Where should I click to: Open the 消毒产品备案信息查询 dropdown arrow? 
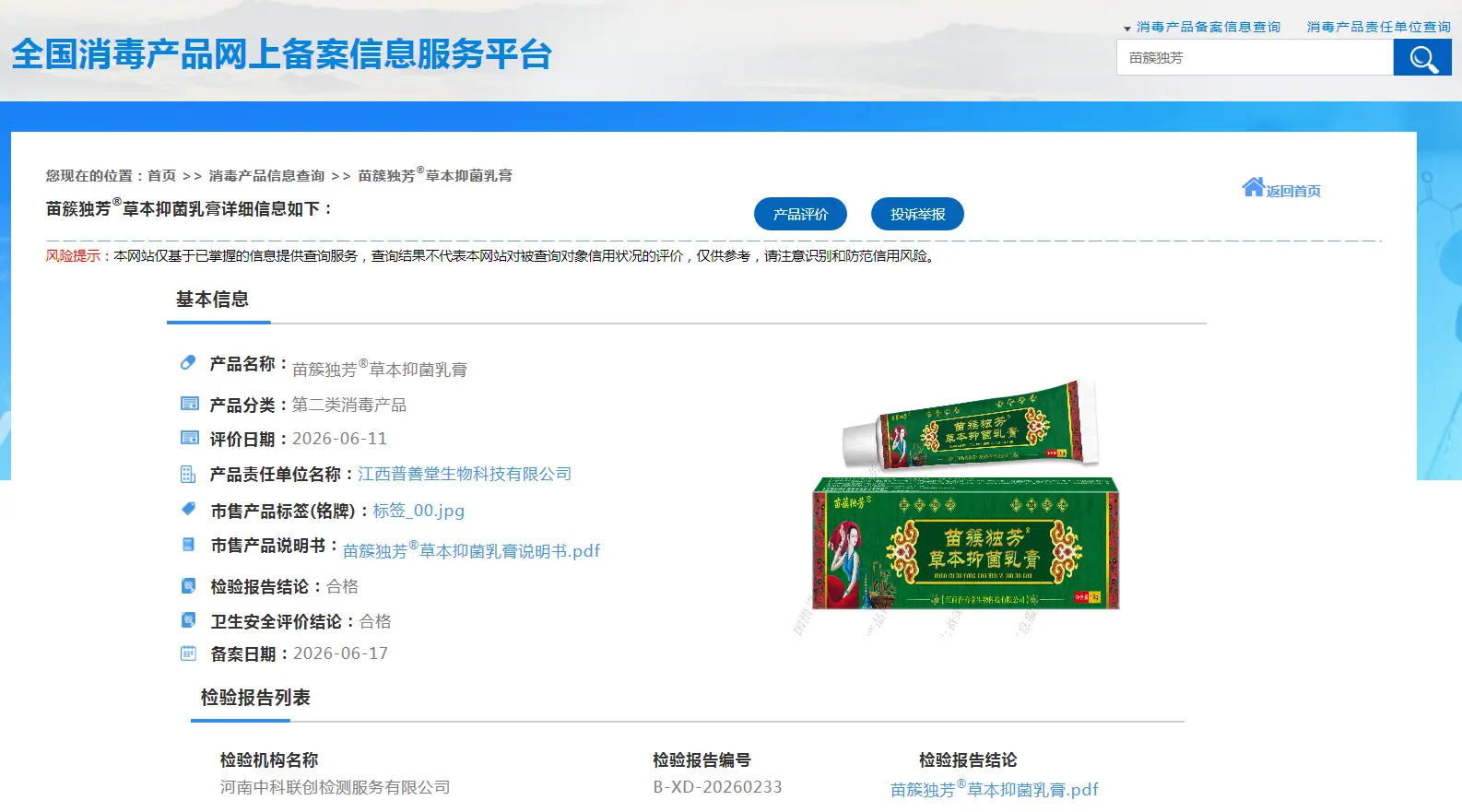[x=1127, y=29]
